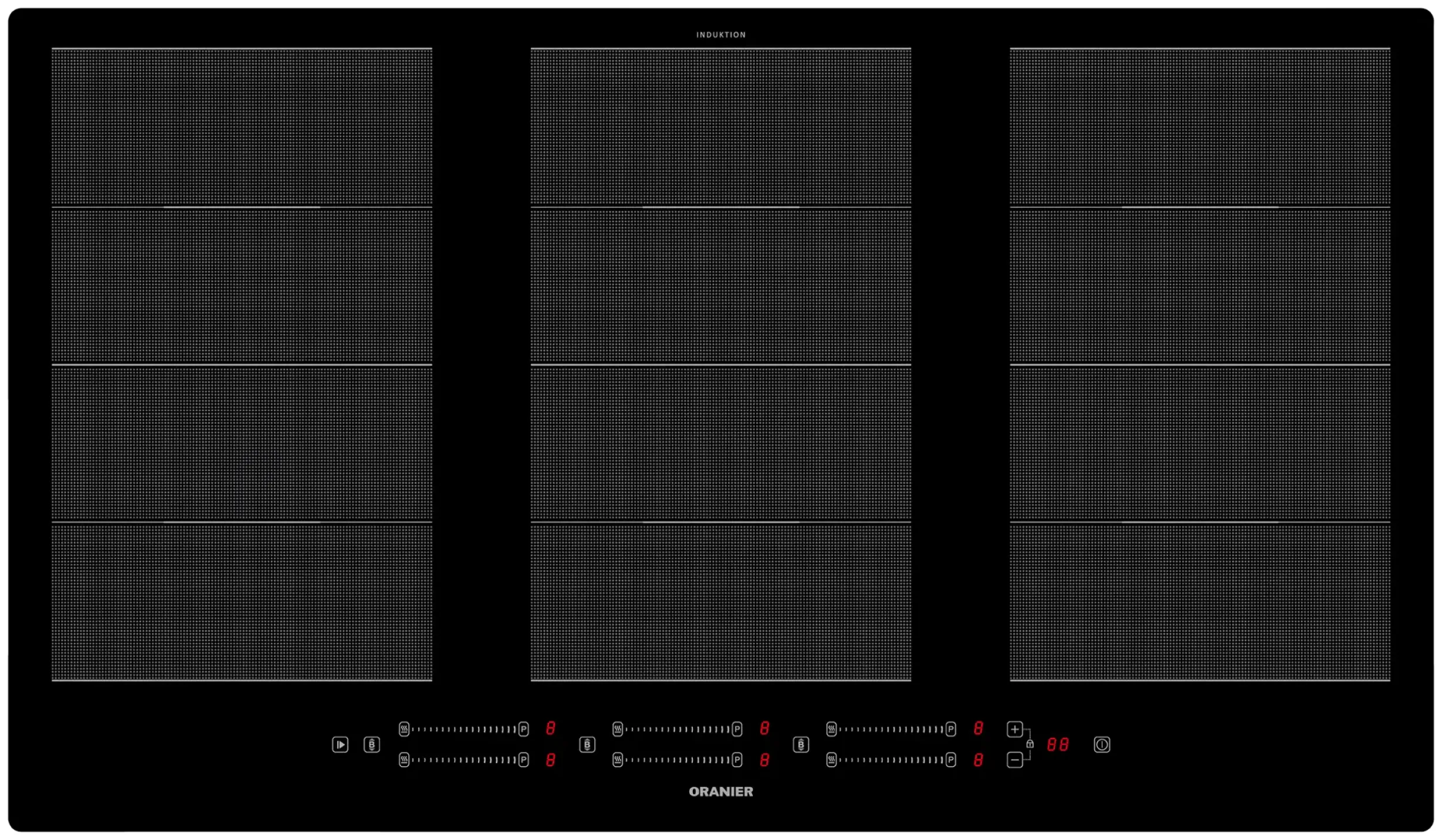Tap the child lock padlock icon
This screenshot has width=1442, height=840.
1030,744
